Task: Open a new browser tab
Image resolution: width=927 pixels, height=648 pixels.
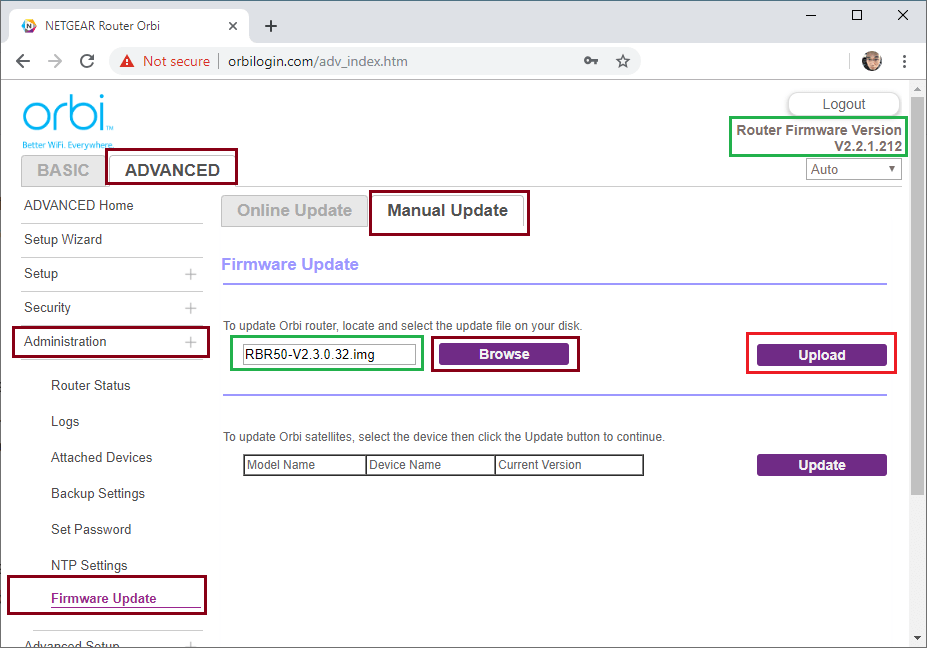Action: [x=271, y=26]
